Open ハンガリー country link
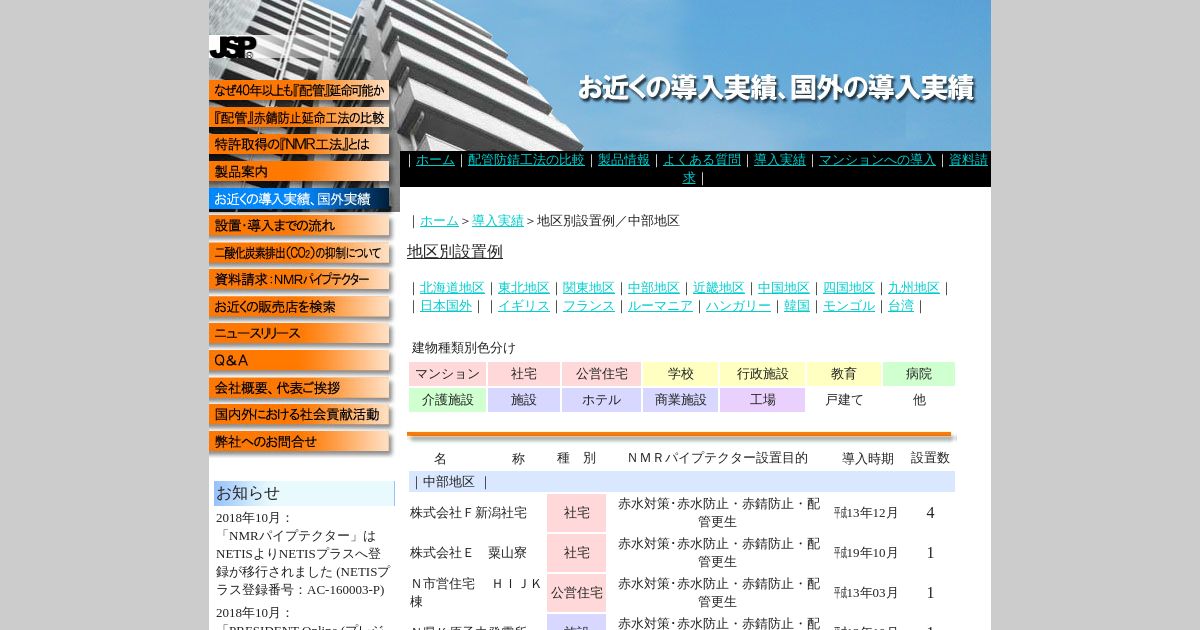Image resolution: width=1200 pixels, height=630 pixels. 738,306
